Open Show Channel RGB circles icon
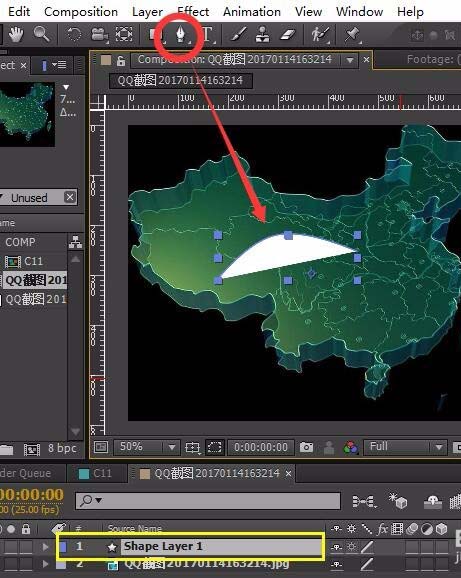The width and height of the screenshot is (461, 578). coord(350,448)
